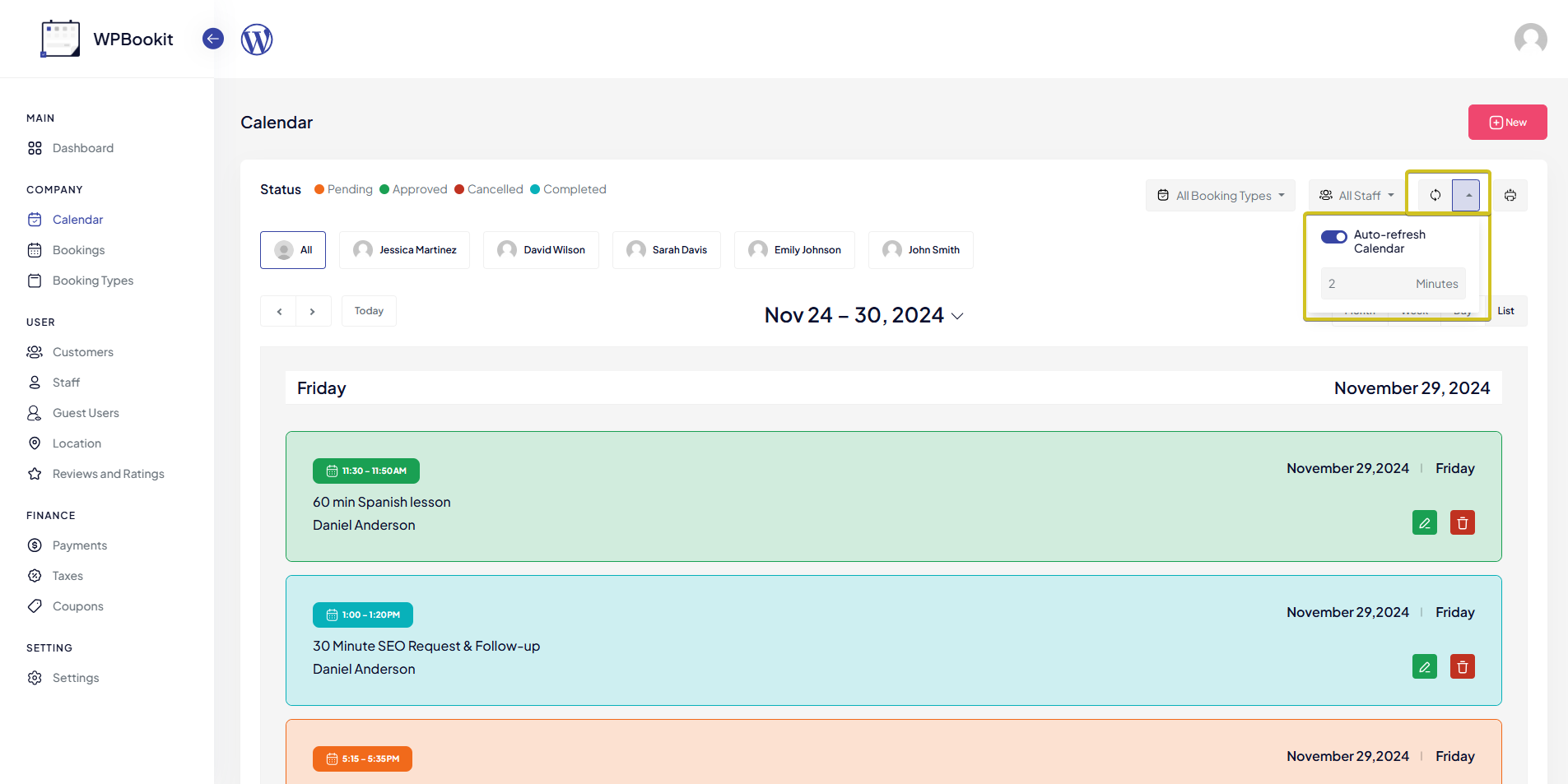Collapse sidebar with the back arrow icon
Viewport: 1568px width, 784px height.
[x=213, y=39]
